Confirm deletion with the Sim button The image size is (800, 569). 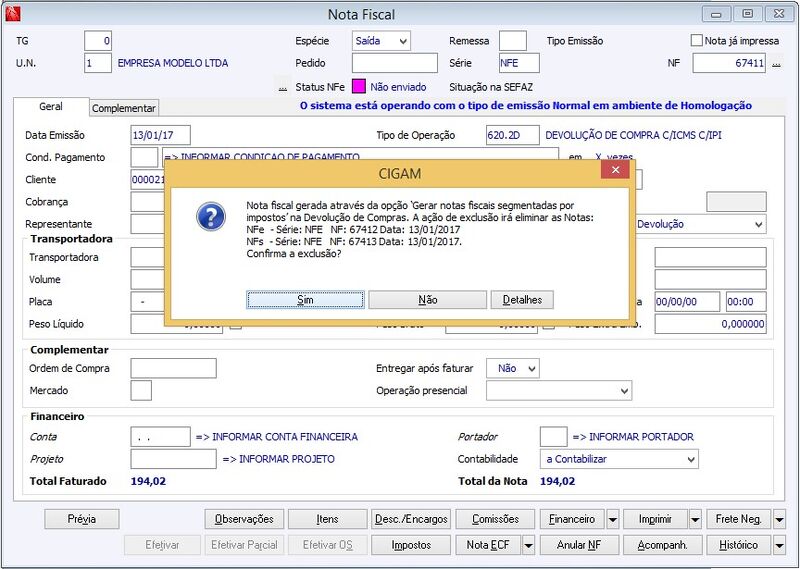click(x=305, y=300)
